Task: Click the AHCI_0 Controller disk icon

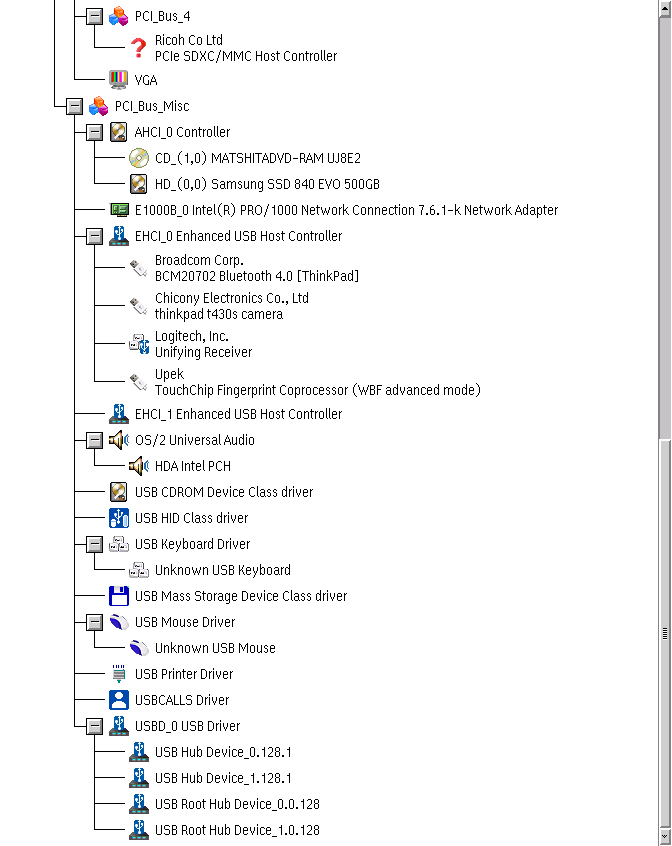Action: (119, 132)
